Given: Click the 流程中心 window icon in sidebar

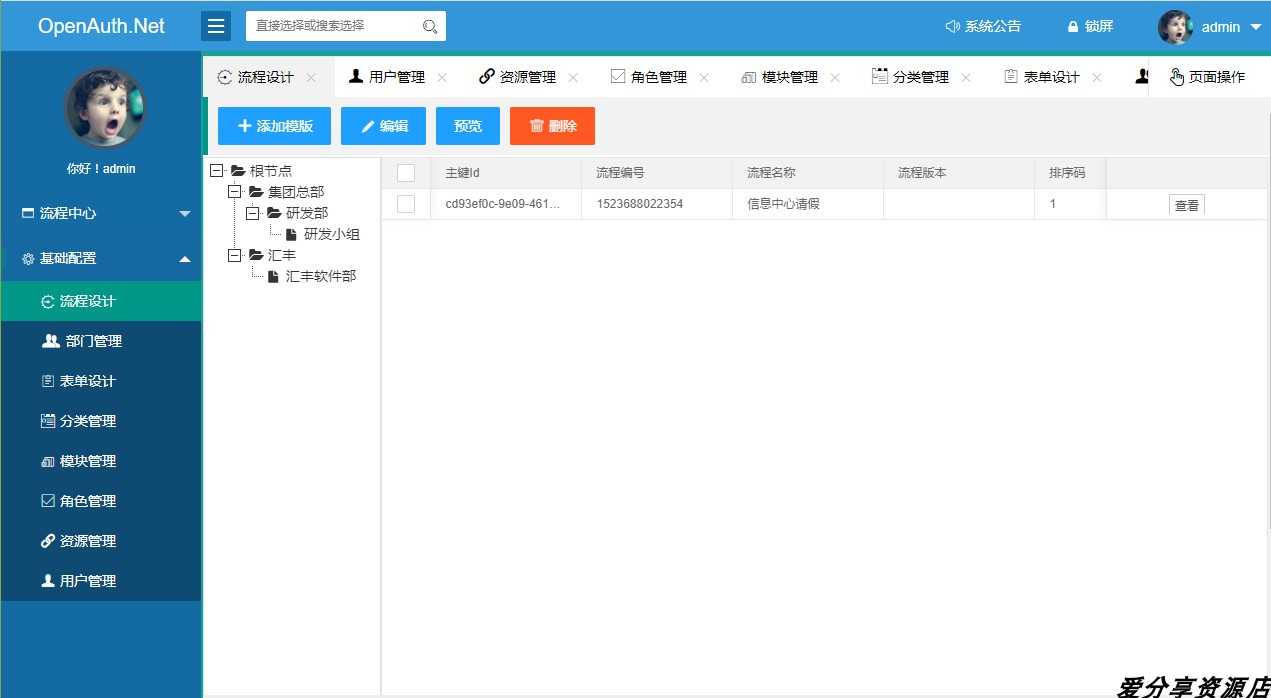Looking at the screenshot, I should click(x=28, y=213).
